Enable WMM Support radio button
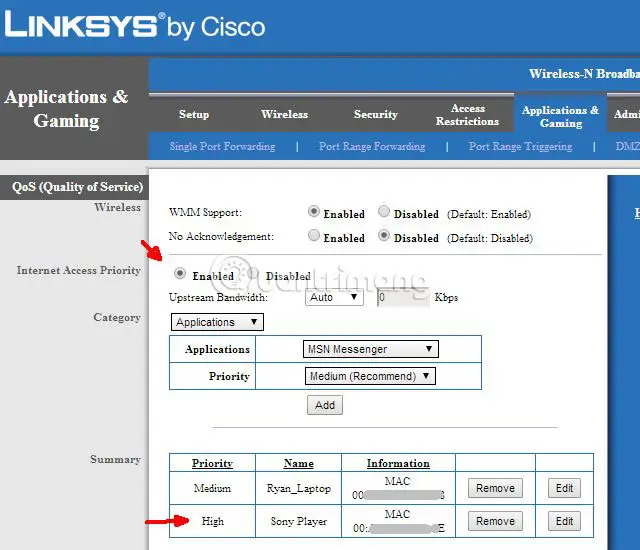Viewport: 640px width, 550px height. pyautogui.click(x=313, y=211)
